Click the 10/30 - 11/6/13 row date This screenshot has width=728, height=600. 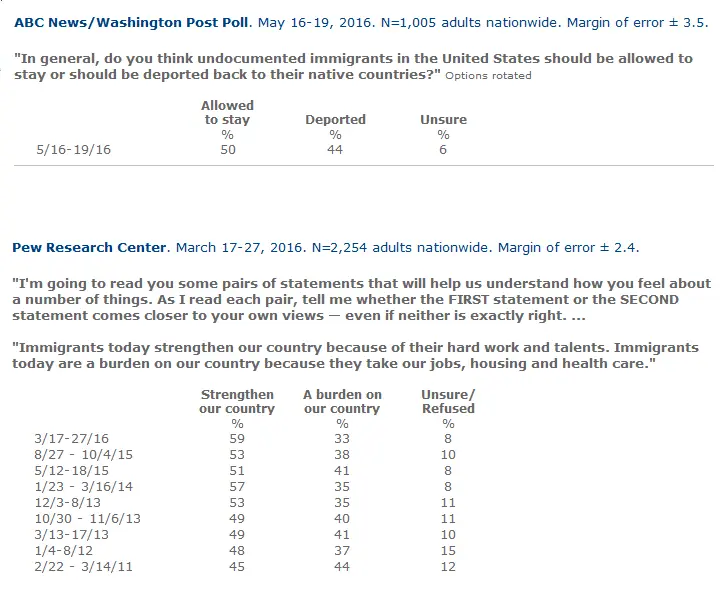[x=80, y=518]
